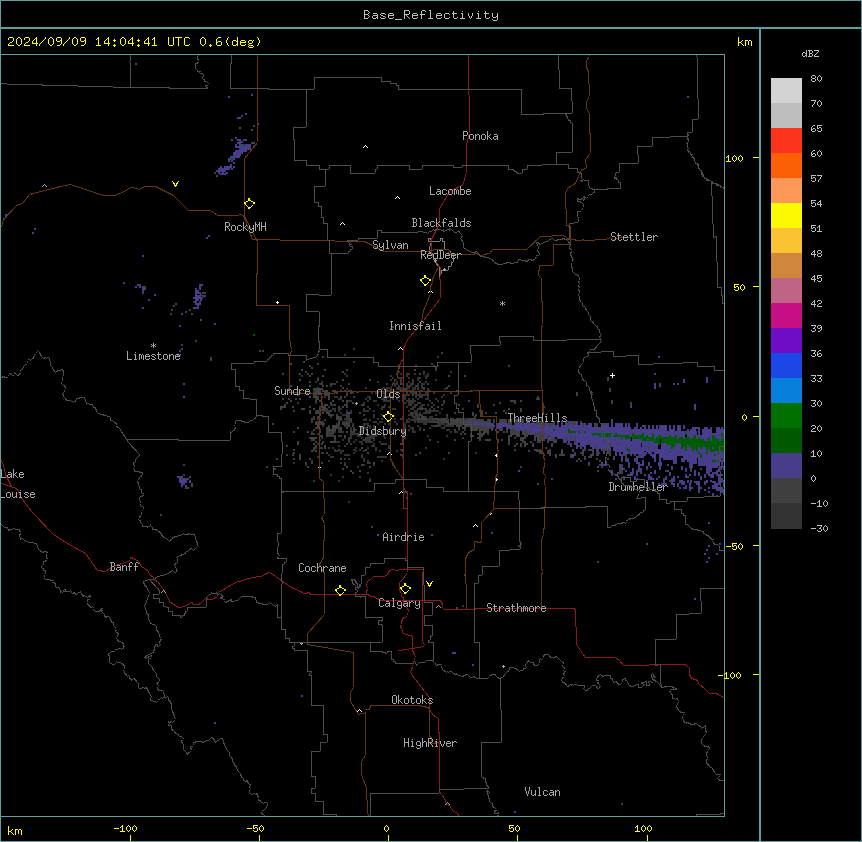The height and width of the screenshot is (842, 862).
Task: Click the yellow diamond marker between Olds and Didsbury
Action: 388,417
